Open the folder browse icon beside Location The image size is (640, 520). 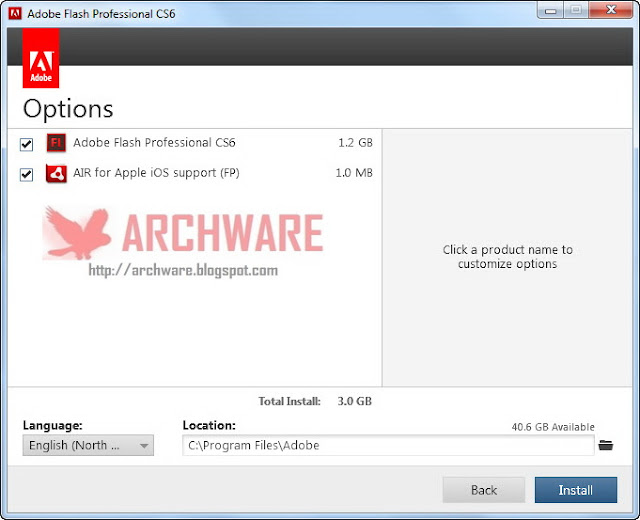pyautogui.click(x=606, y=445)
